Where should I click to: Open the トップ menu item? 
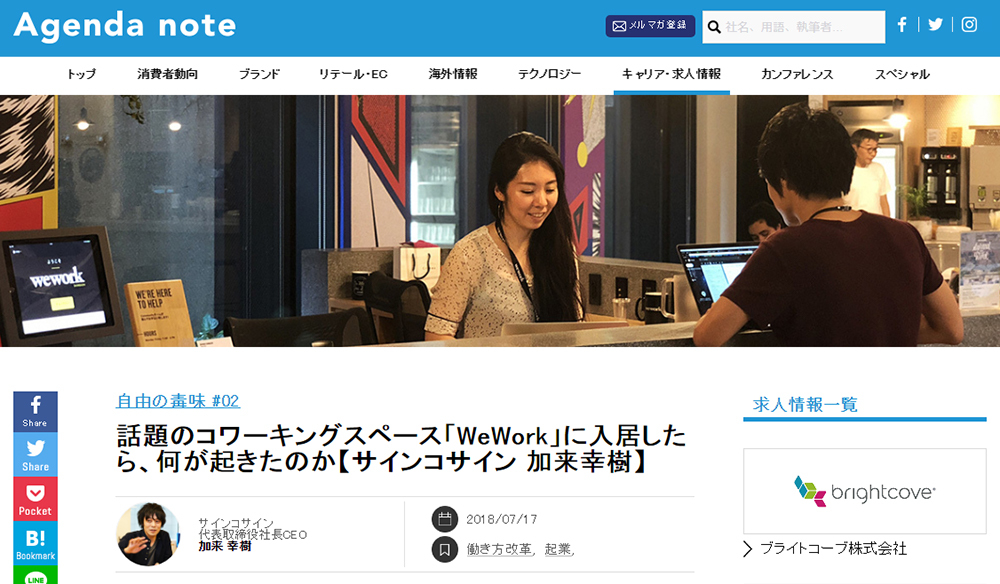81,74
